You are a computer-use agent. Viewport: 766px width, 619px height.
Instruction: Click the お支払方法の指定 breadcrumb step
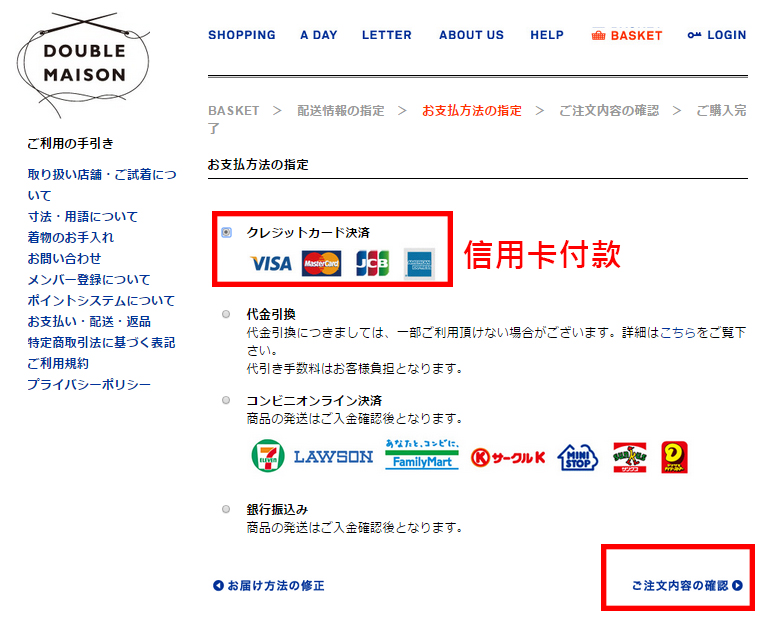[x=472, y=111]
